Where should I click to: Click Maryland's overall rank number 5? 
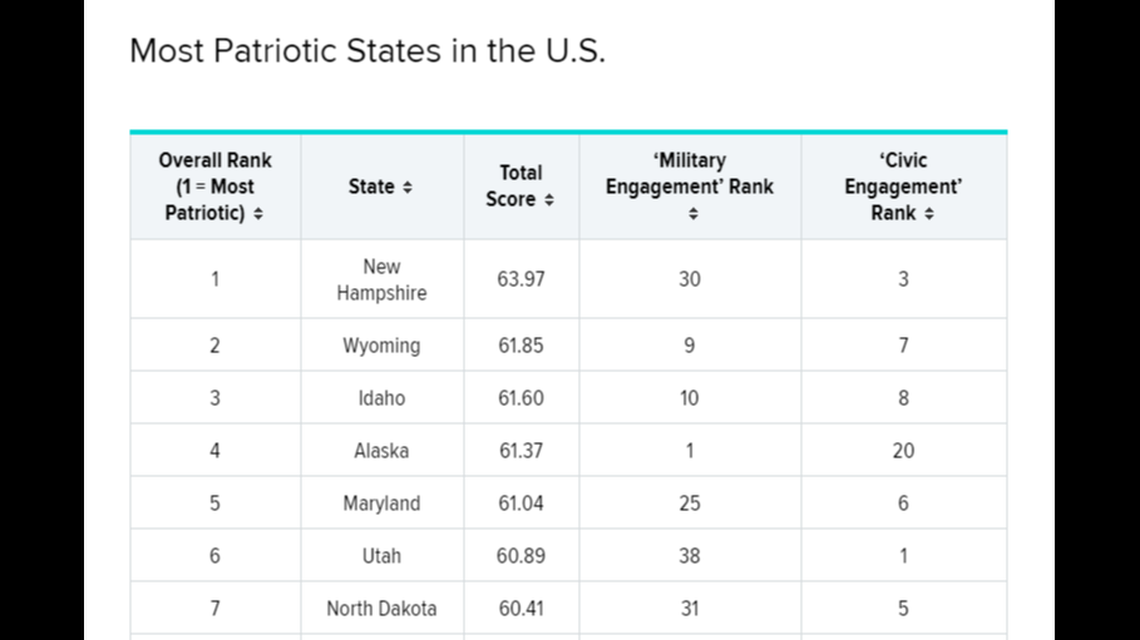coord(215,503)
